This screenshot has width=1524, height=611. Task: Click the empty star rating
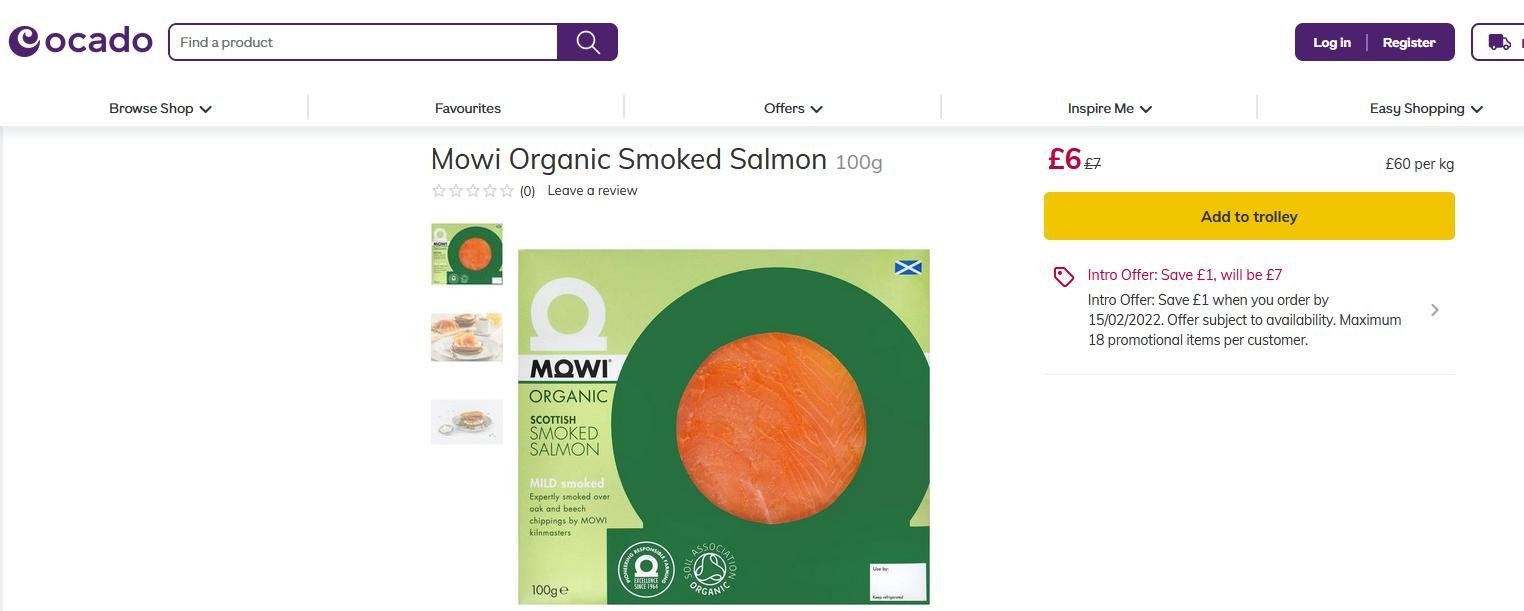click(x=473, y=191)
